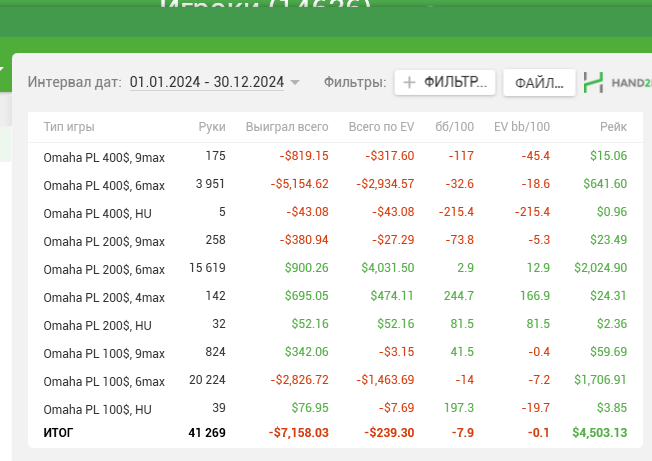The width and height of the screenshot is (652, 461).
Task: Select the Omaha PL 100$, 9max row
Action: 335,352
